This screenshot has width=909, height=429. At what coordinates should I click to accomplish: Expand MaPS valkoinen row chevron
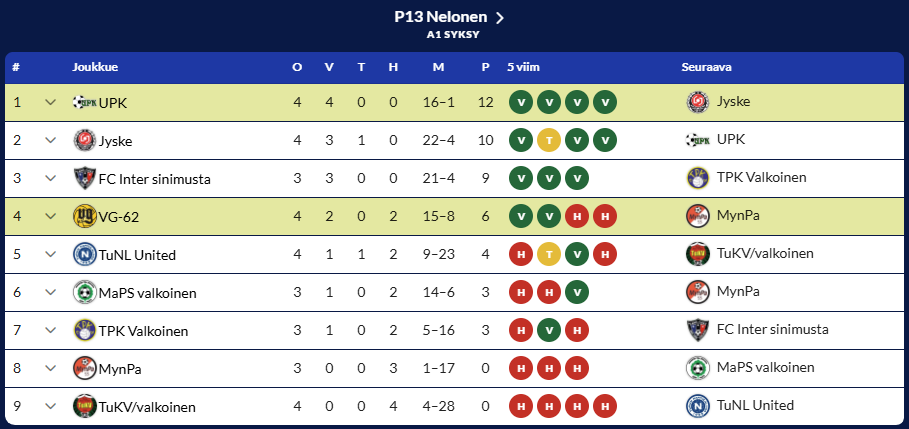point(50,293)
